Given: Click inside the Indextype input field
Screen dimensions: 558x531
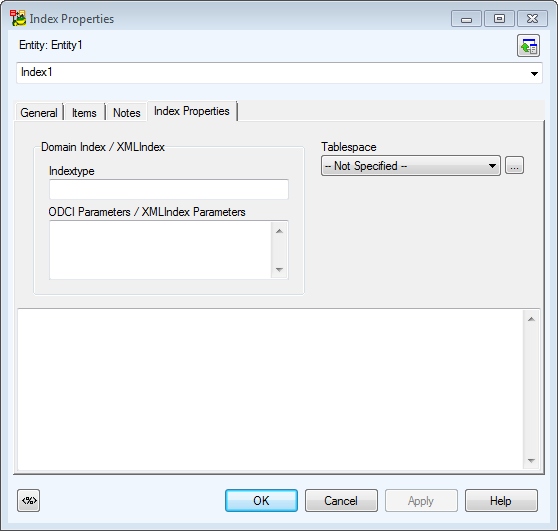Looking at the screenshot, I should 169,189.
